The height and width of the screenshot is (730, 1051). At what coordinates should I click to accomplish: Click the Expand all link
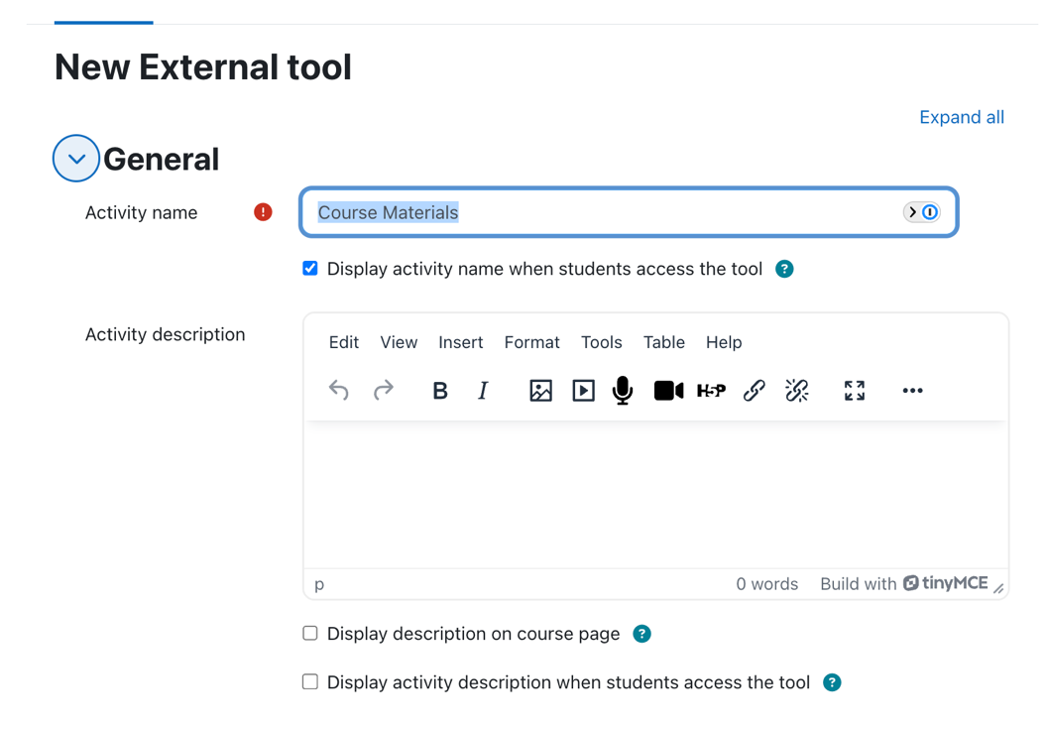[x=961, y=117]
